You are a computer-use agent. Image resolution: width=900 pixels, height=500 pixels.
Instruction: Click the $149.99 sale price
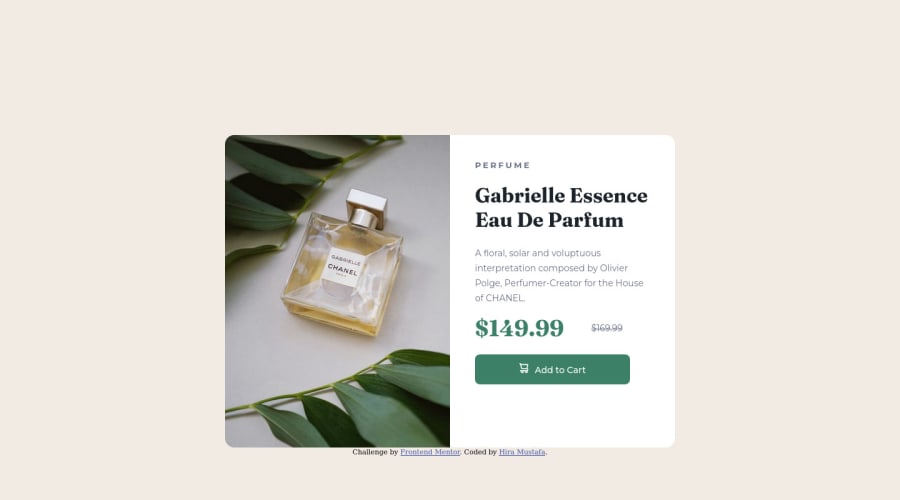[x=519, y=328]
